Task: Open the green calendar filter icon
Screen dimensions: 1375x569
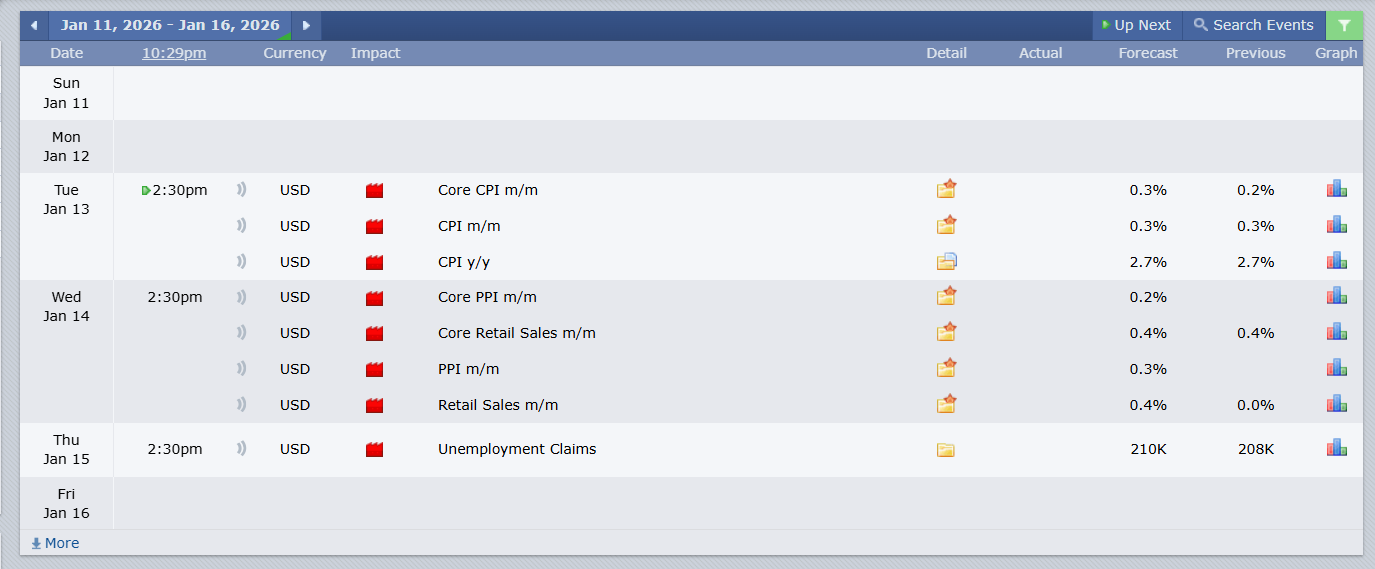Action: click(1344, 26)
